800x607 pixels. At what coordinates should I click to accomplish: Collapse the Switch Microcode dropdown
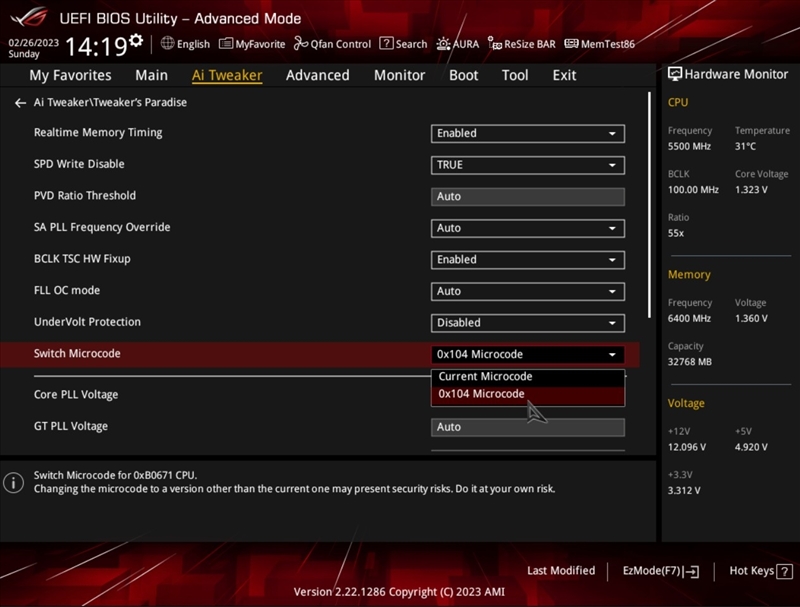[x=528, y=355]
